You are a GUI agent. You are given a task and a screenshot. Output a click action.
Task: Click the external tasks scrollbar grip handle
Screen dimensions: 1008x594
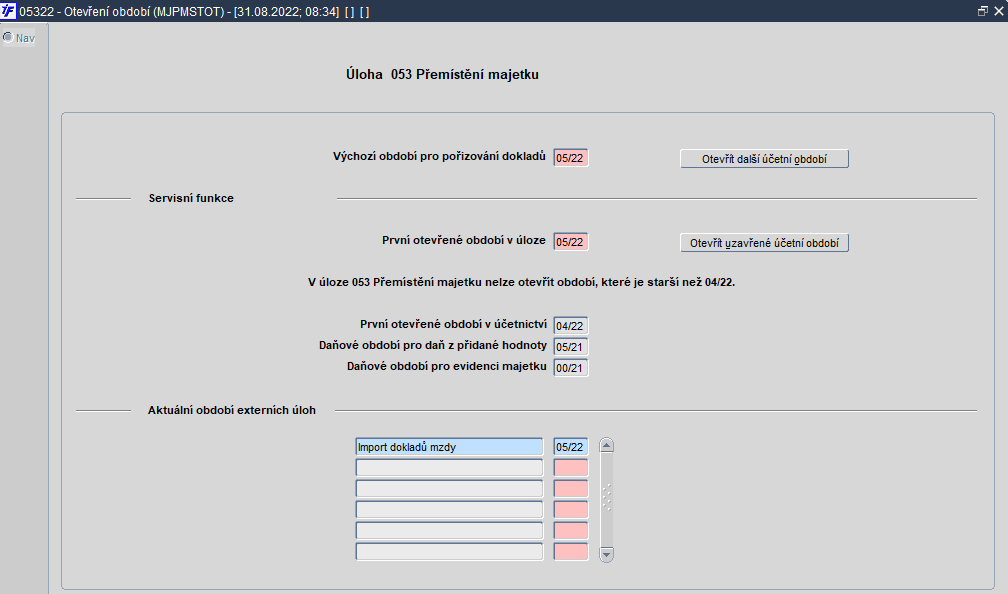(x=606, y=496)
